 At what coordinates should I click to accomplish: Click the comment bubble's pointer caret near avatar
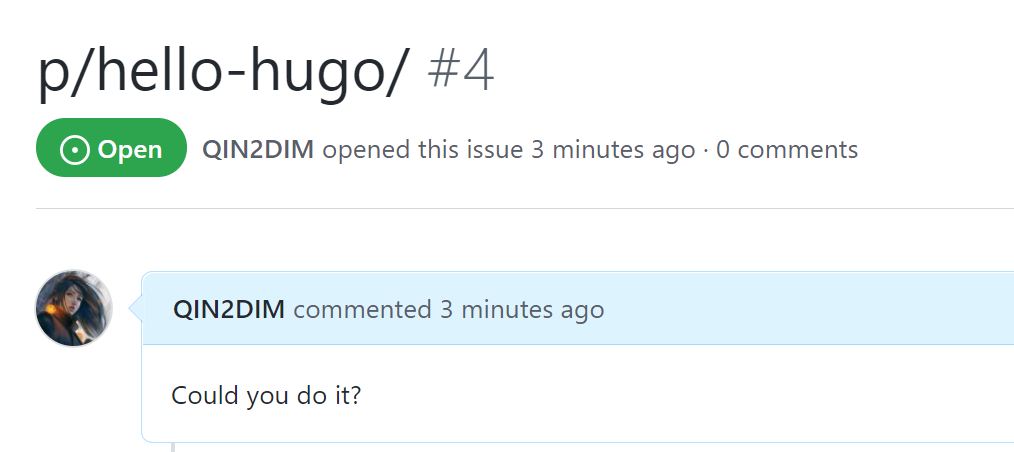(137, 309)
